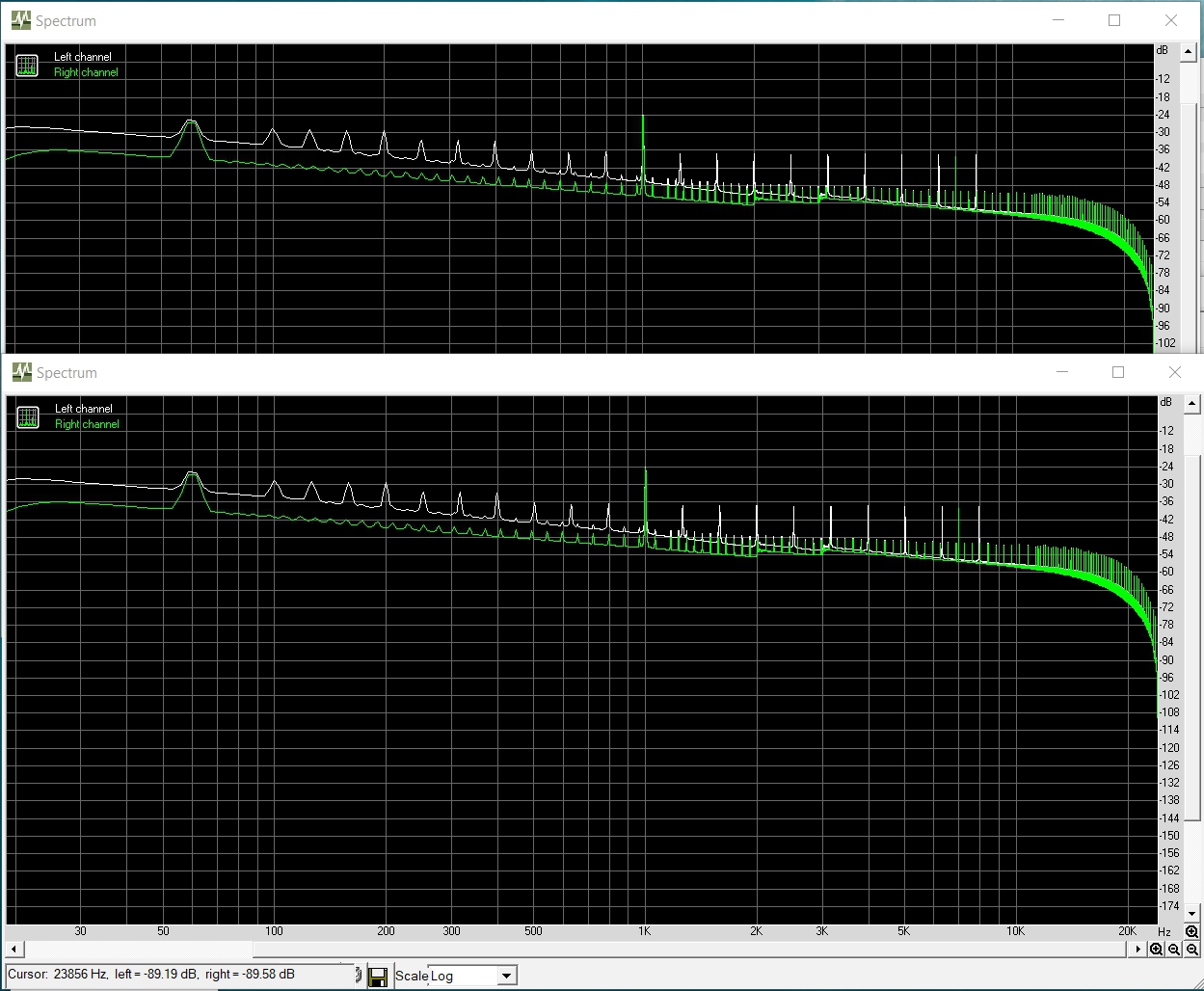
Task: Zoom in vertically on the dB axis
Action: (1192, 931)
